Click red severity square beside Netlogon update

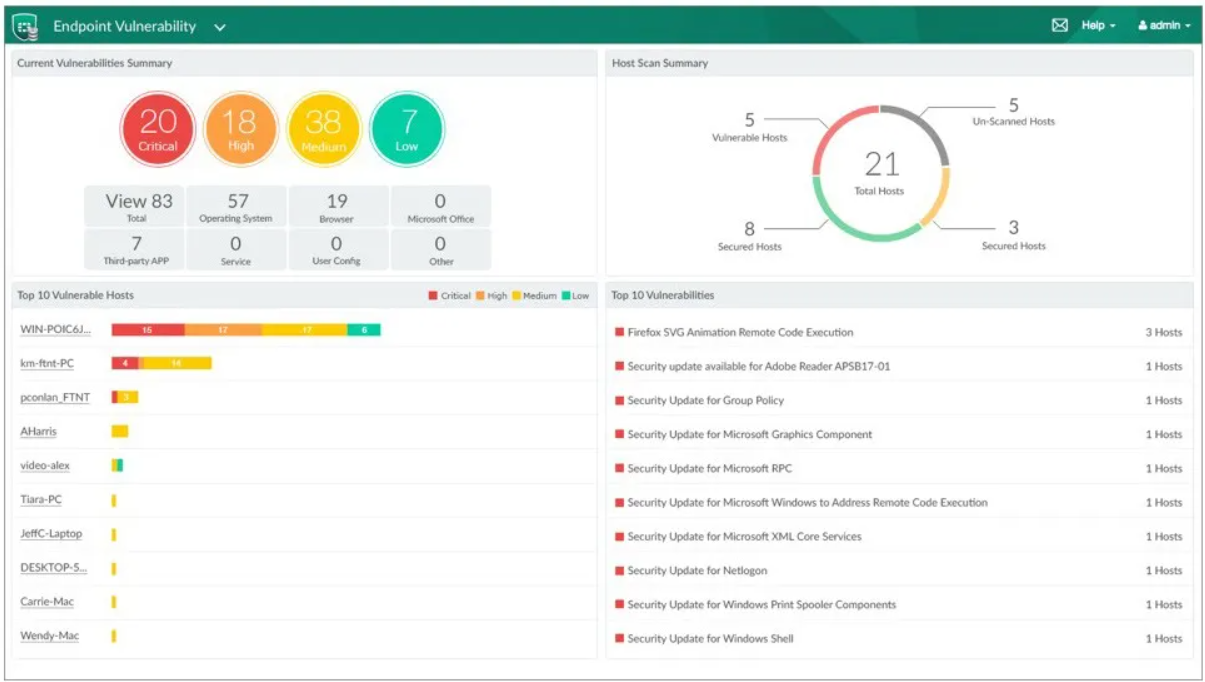(x=620, y=571)
